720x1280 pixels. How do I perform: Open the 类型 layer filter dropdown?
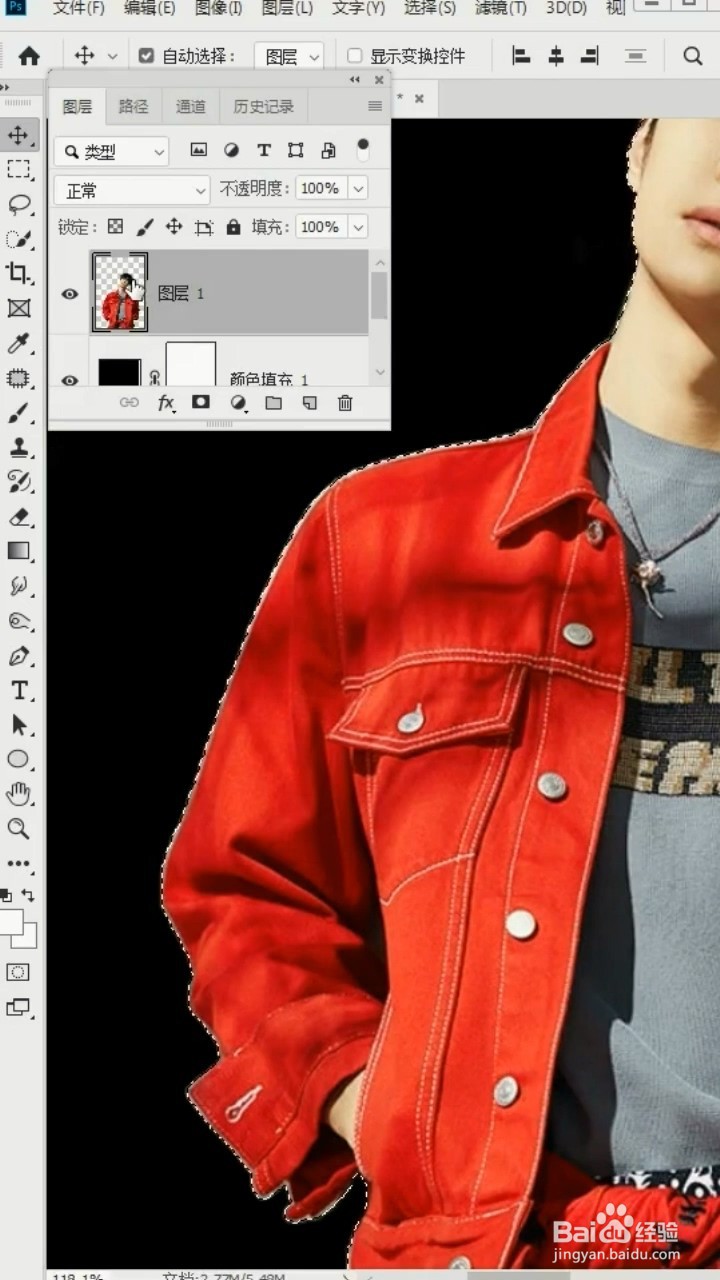(x=111, y=151)
